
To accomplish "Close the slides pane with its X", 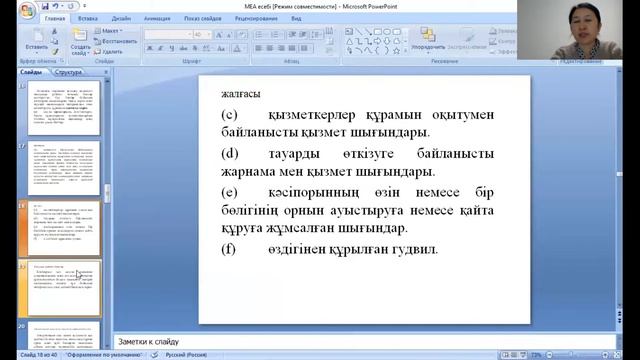I will [106, 72].
